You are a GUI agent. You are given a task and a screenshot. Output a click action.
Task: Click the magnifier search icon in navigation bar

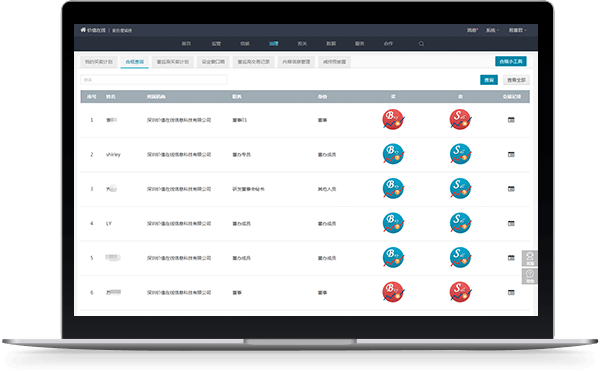pyautogui.click(x=421, y=44)
